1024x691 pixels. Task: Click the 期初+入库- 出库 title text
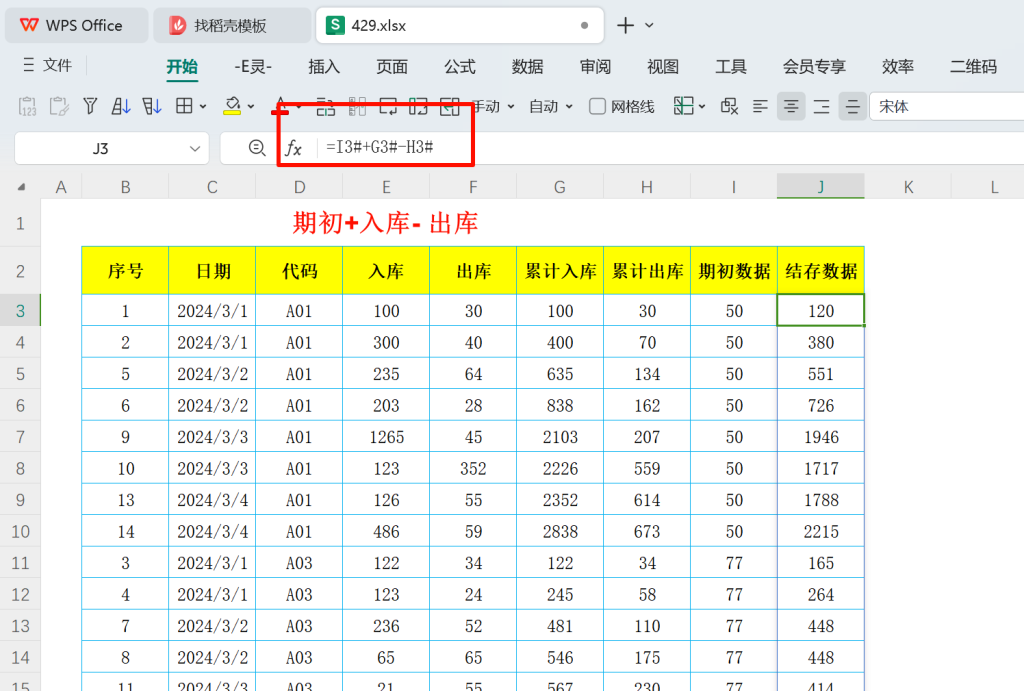pos(385,223)
